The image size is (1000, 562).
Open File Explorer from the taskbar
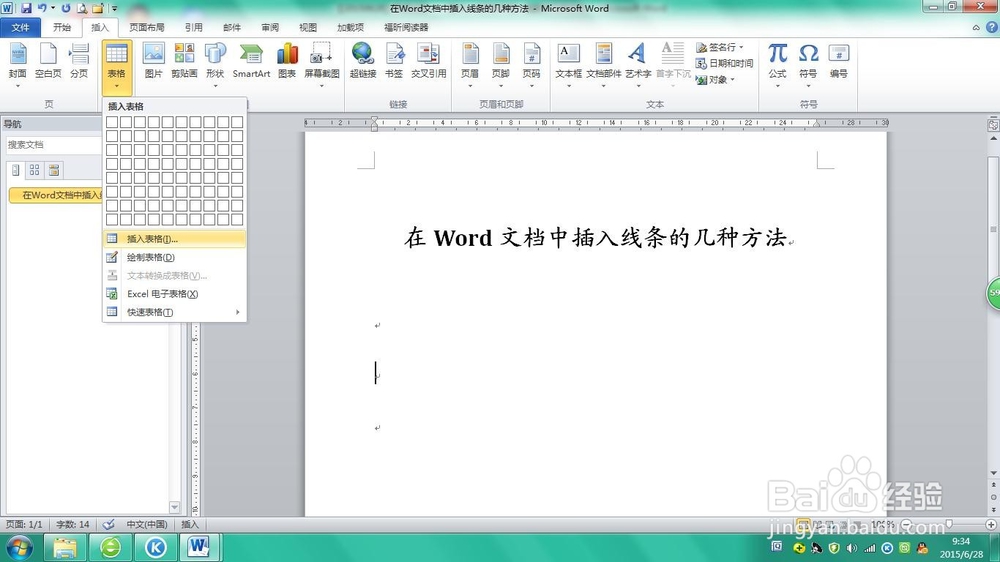click(65, 547)
